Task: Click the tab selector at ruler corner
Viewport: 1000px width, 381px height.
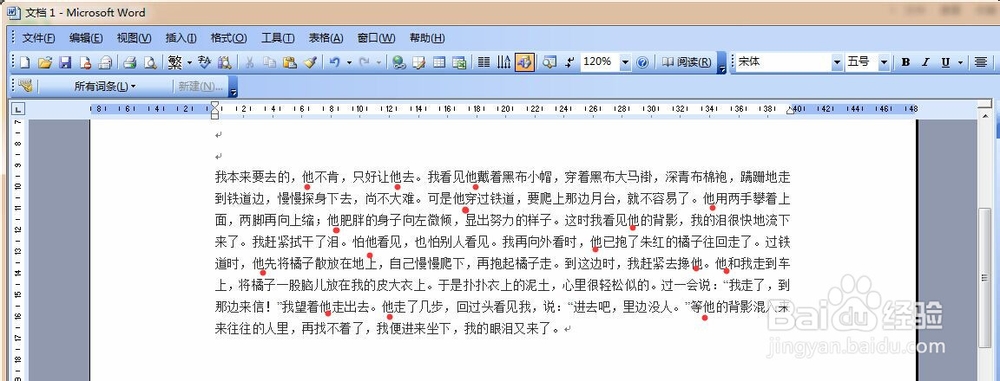Action: tap(18, 109)
